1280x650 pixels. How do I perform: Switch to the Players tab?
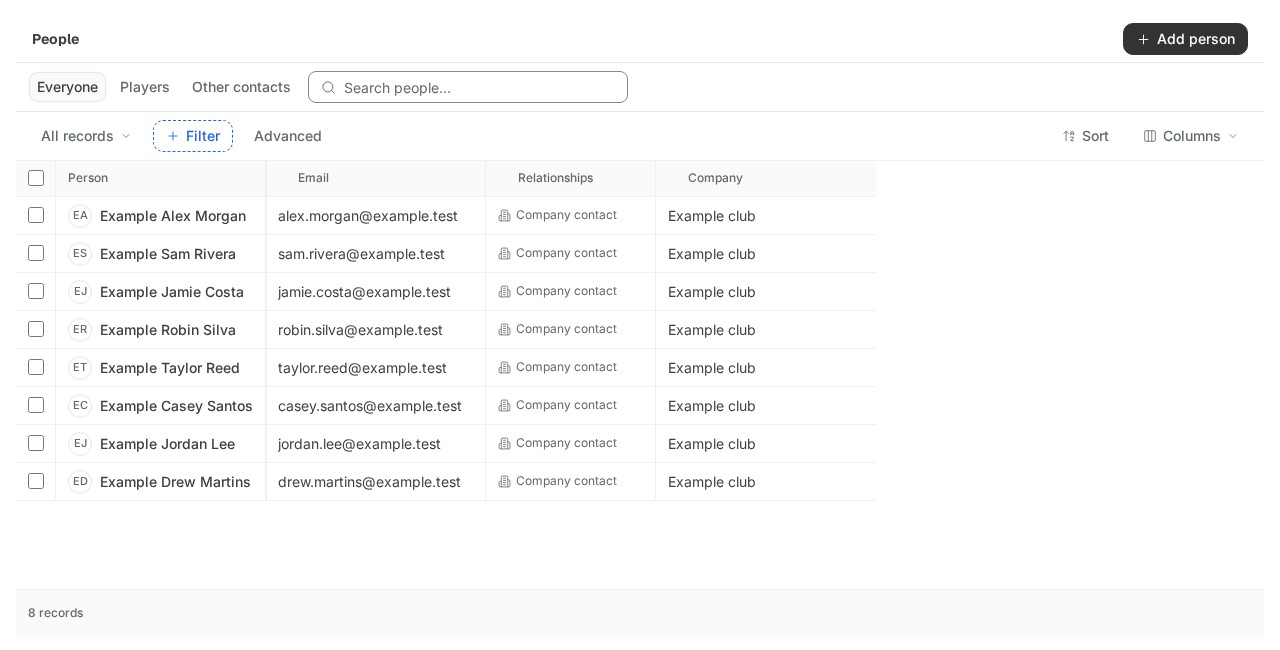click(x=145, y=87)
